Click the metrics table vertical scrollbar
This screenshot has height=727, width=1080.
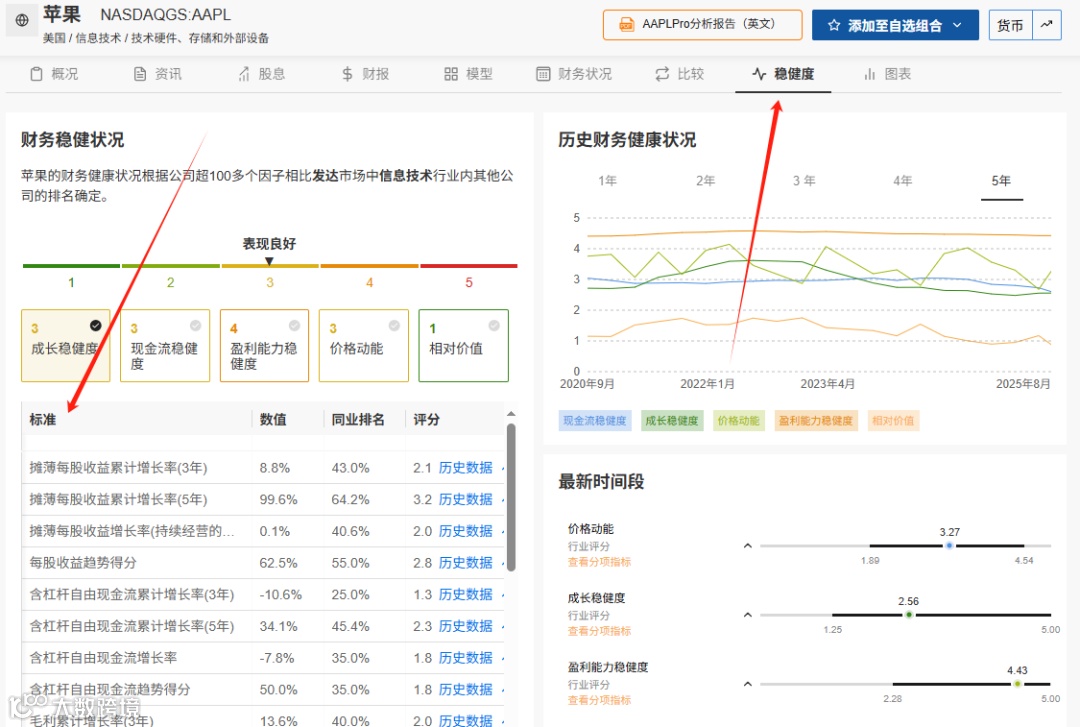(x=511, y=496)
